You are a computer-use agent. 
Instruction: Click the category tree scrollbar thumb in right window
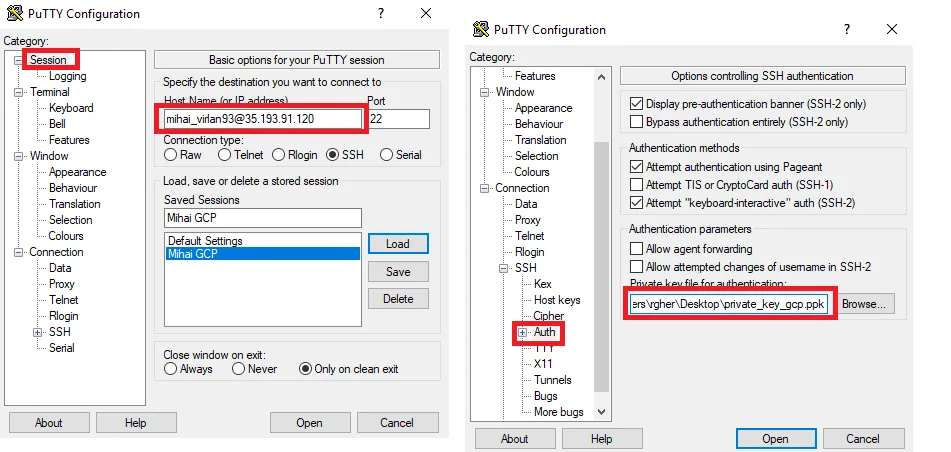coord(601,266)
